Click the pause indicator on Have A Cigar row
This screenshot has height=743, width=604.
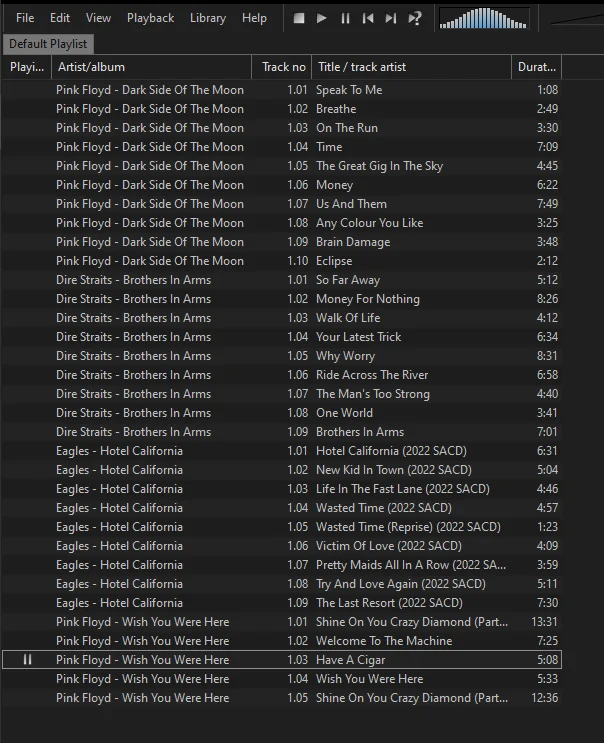27,660
